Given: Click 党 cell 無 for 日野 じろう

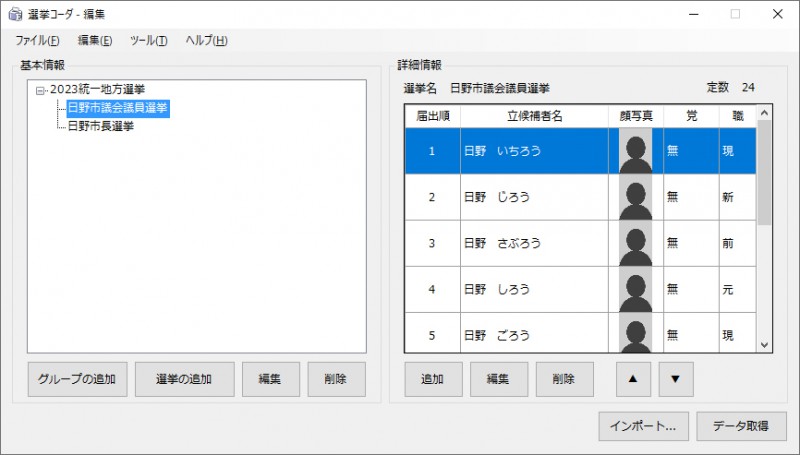Looking at the screenshot, I should pyautogui.click(x=691, y=197).
